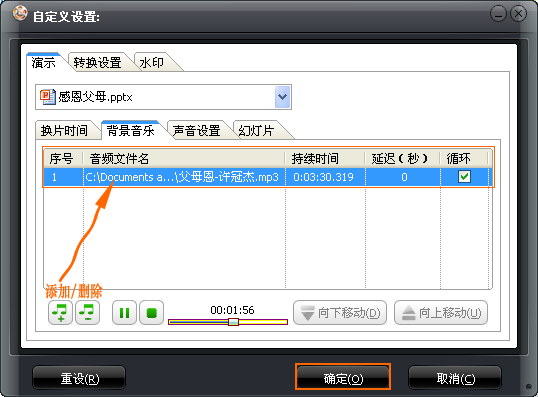Click the 取消(C) button
The image size is (538, 397).
click(455, 378)
